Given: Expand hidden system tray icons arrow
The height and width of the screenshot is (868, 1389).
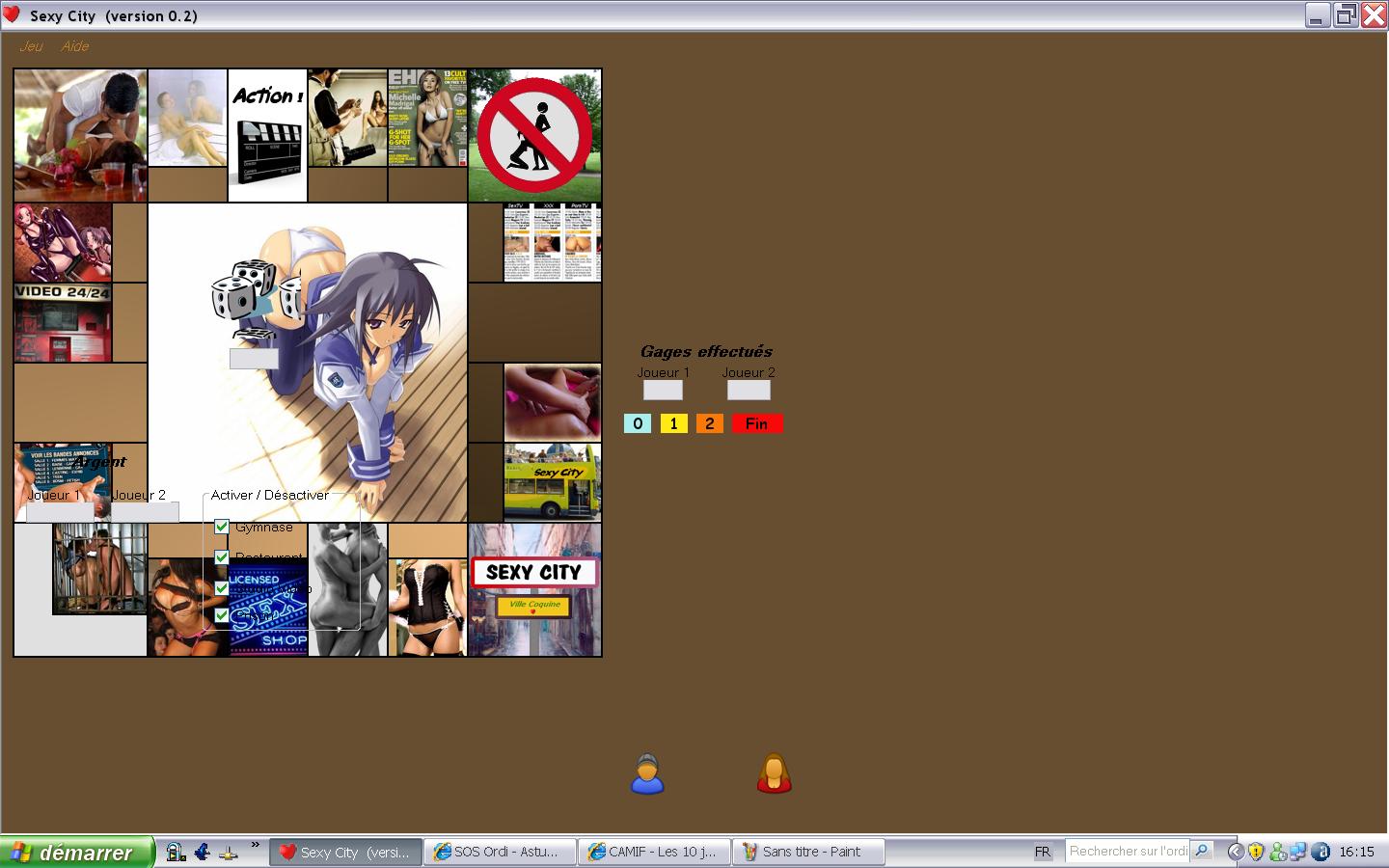Looking at the screenshot, I should pos(1235,852).
